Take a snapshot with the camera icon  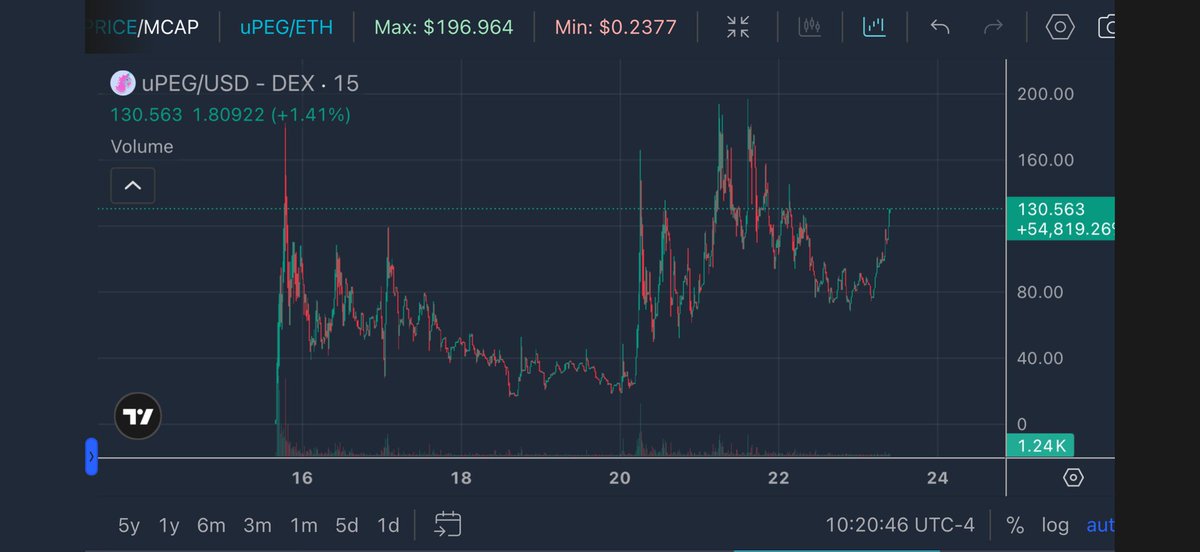1106,27
